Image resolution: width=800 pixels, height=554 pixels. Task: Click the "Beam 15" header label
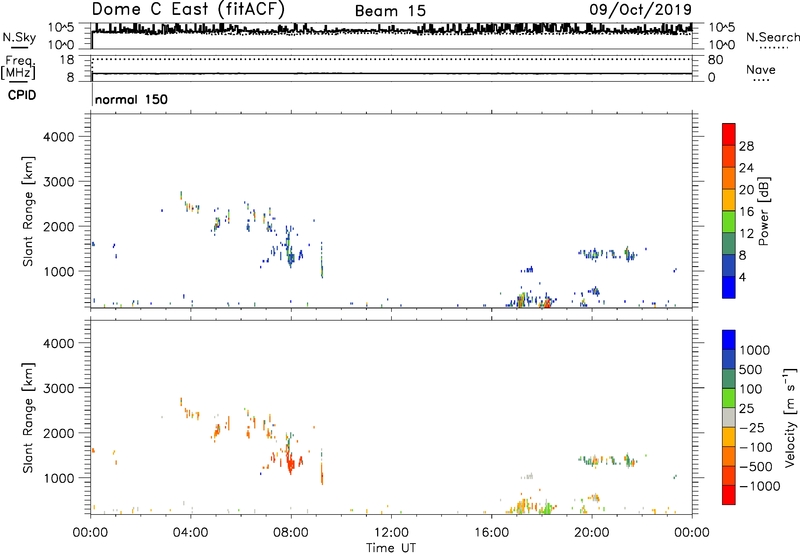390,11
